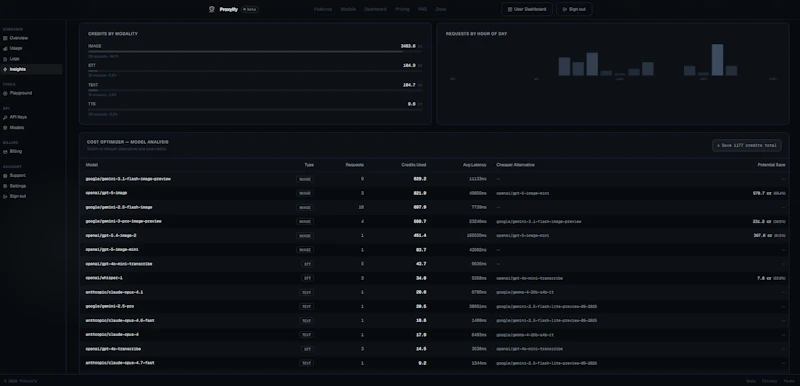
Task: Click the 3483.6 IMAGE credits value
Action: coord(408,46)
